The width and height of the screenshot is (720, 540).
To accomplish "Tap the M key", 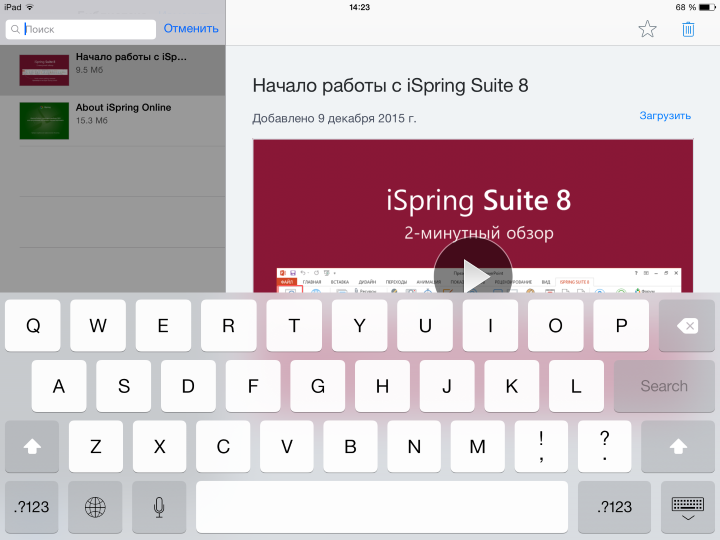I will (x=478, y=446).
